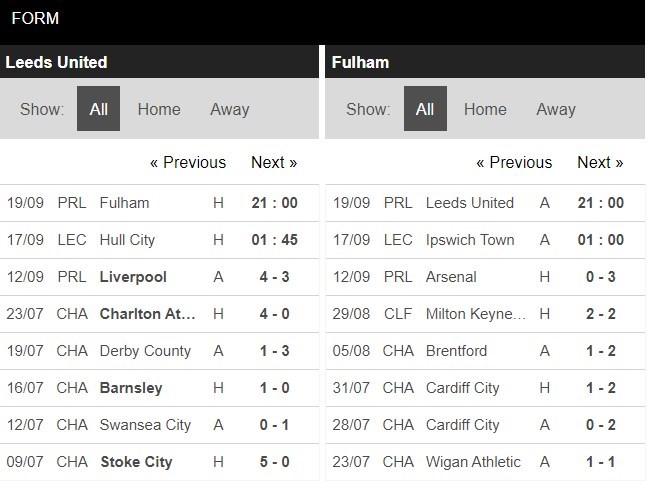Switch to Home filter for Fulham

click(485, 109)
